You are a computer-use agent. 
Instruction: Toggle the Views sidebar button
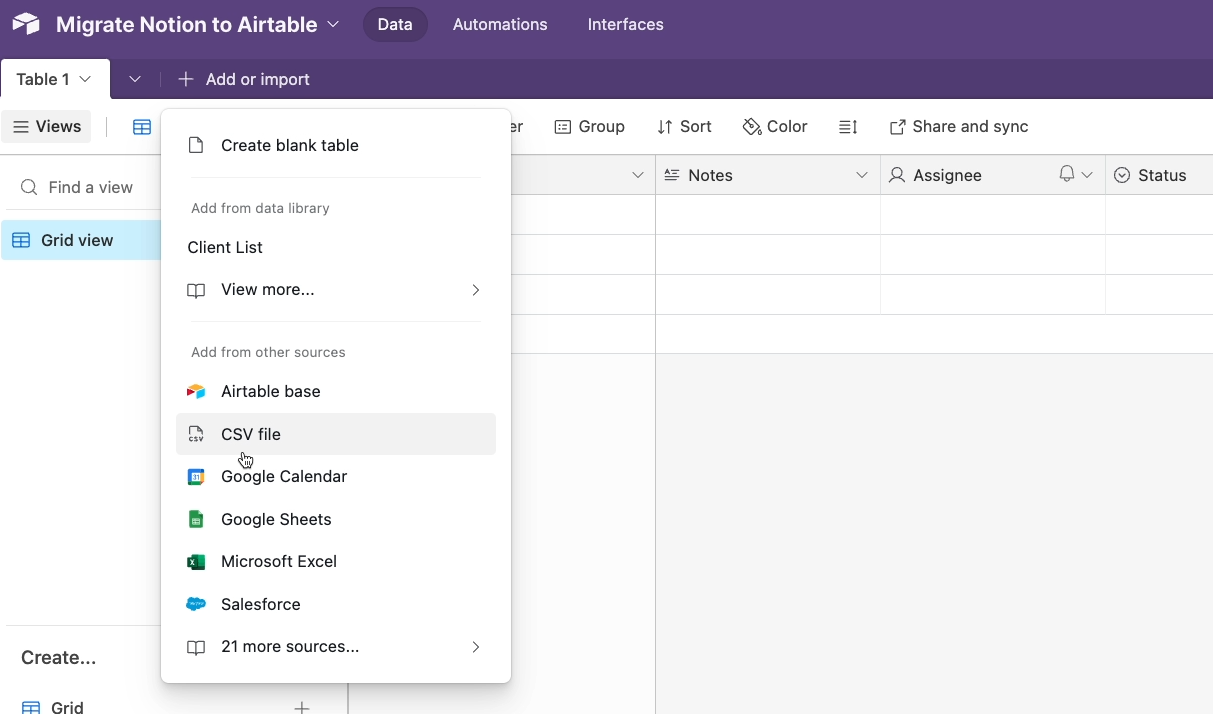pos(47,127)
